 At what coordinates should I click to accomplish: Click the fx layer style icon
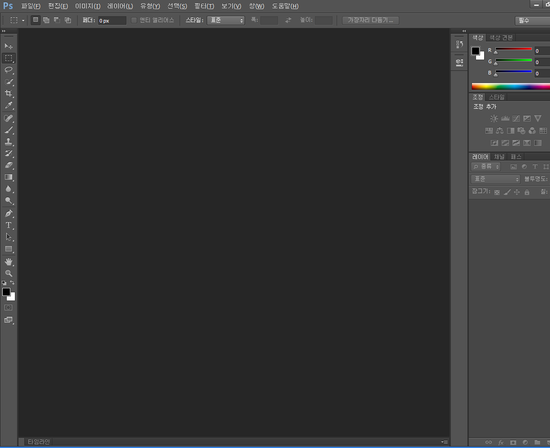point(501,442)
